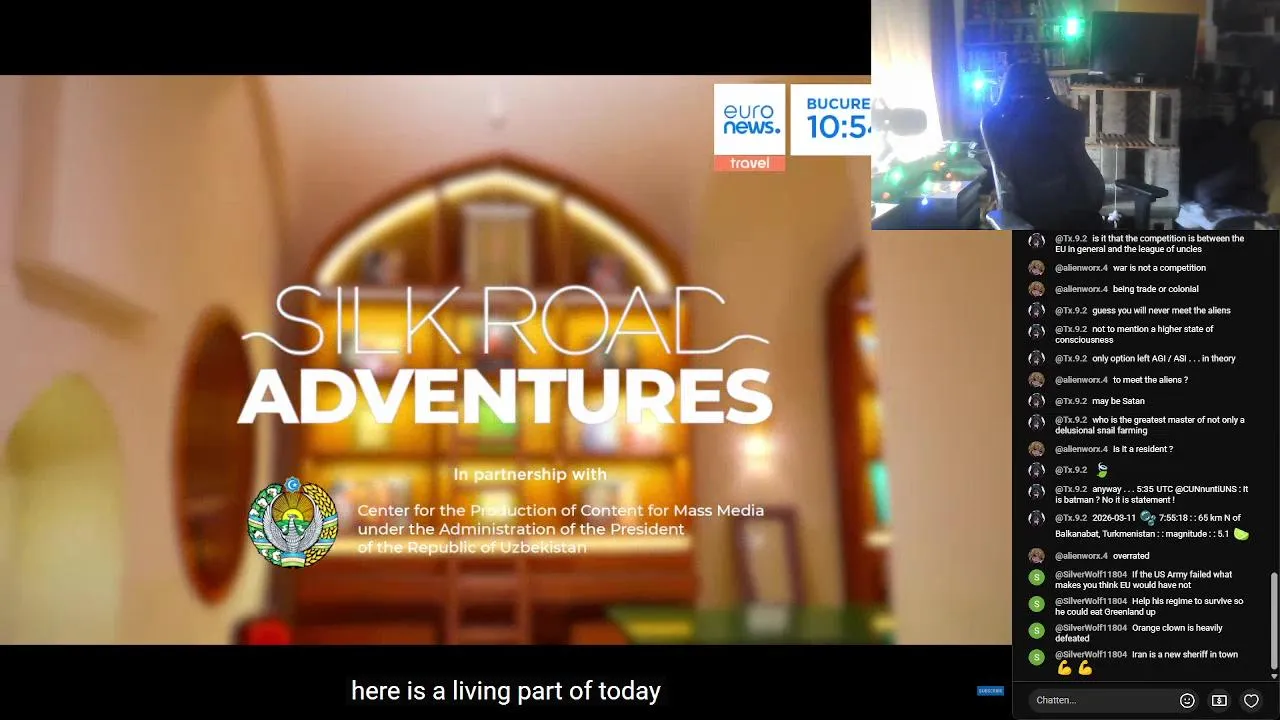Open SilverWolf avatar on 'If the US Army failed' message
Image resolution: width=1280 pixels, height=720 pixels.
click(1036, 577)
